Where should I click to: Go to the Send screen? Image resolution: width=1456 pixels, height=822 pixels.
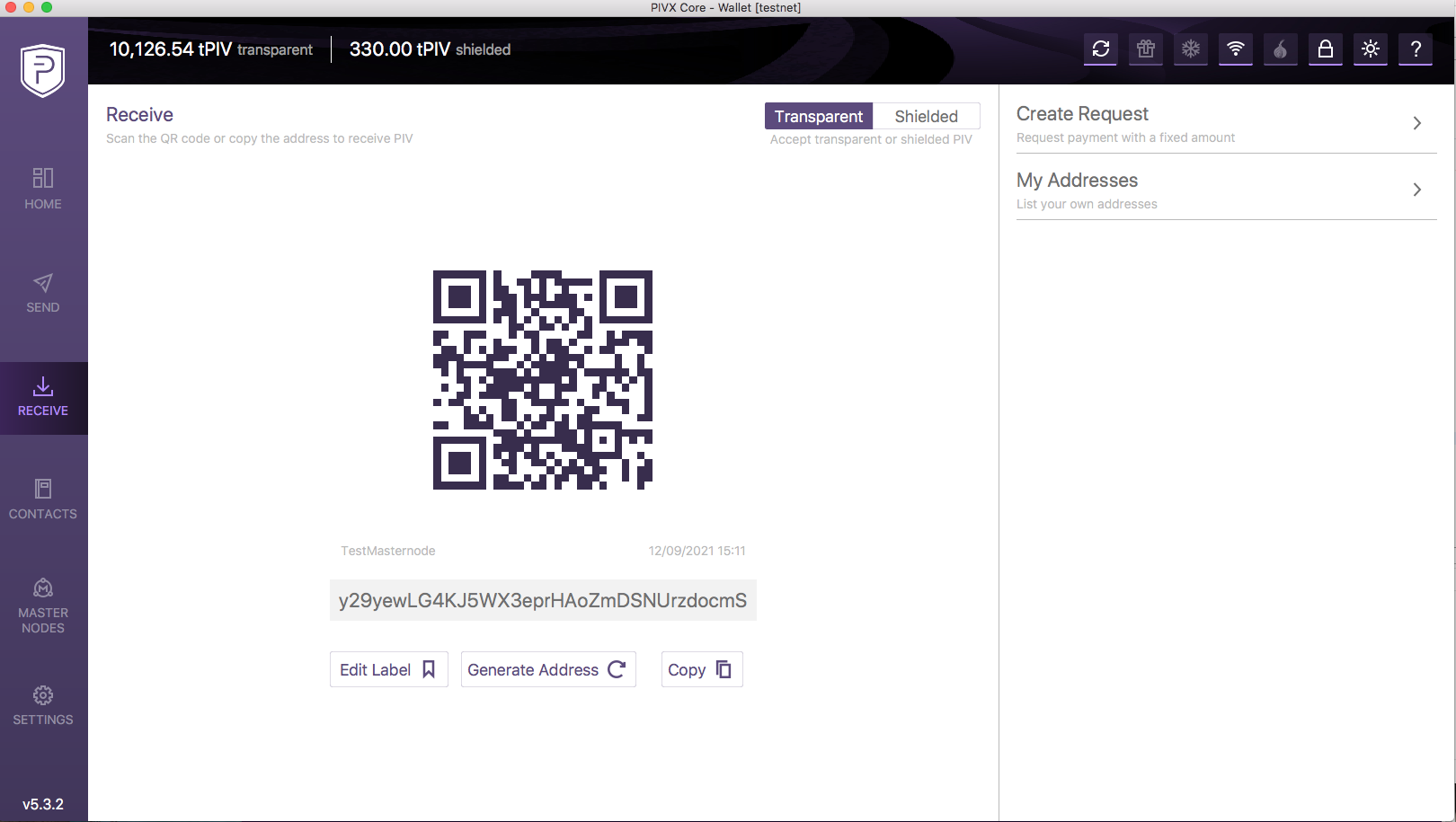43,294
